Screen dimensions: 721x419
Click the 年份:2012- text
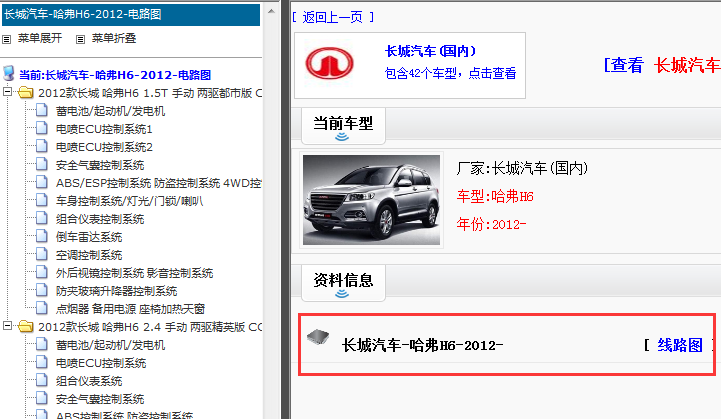pos(491,224)
